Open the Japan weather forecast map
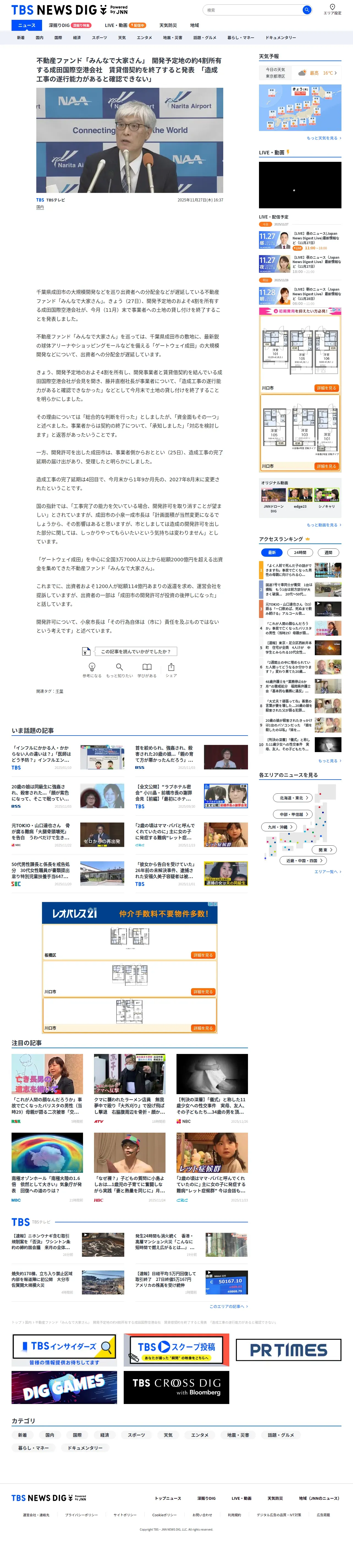The width and height of the screenshot is (353, 1568). (300, 108)
